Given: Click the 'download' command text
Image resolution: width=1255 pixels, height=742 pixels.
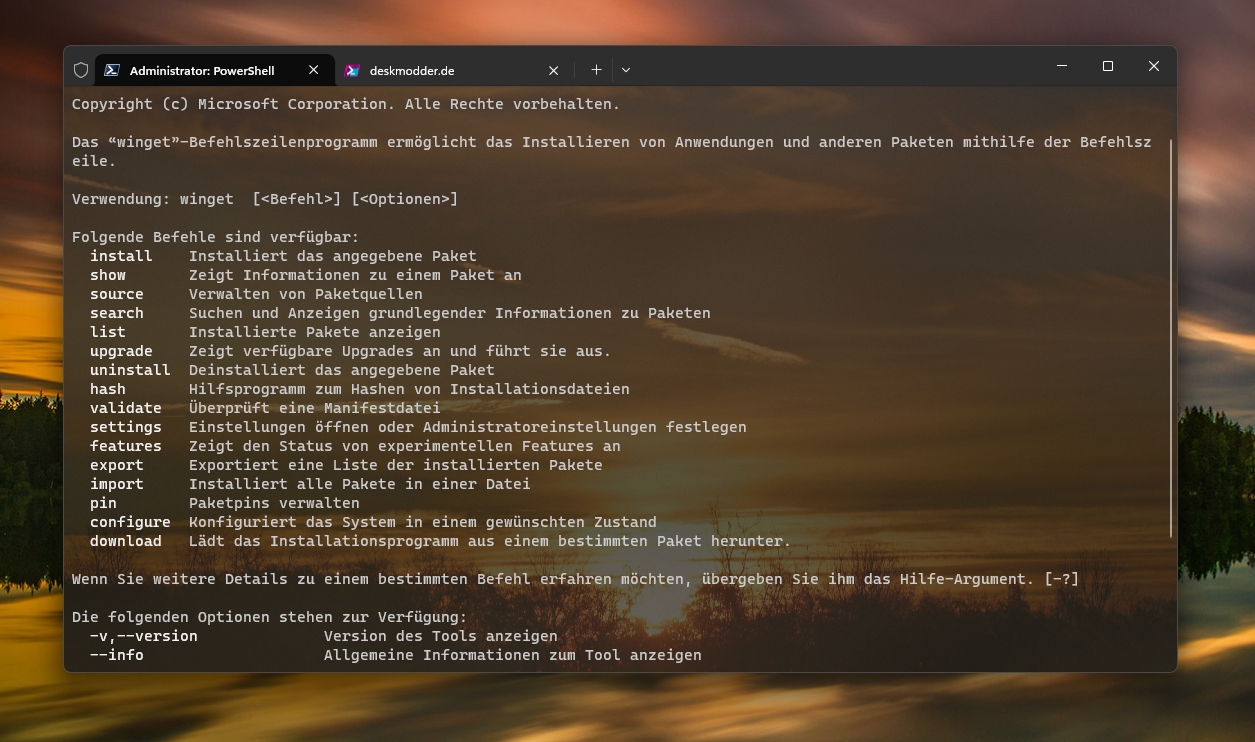Looking at the screenshot, I should (126, 541).
